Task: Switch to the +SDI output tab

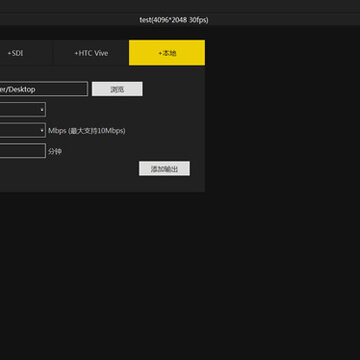Action: click(26, 53)
